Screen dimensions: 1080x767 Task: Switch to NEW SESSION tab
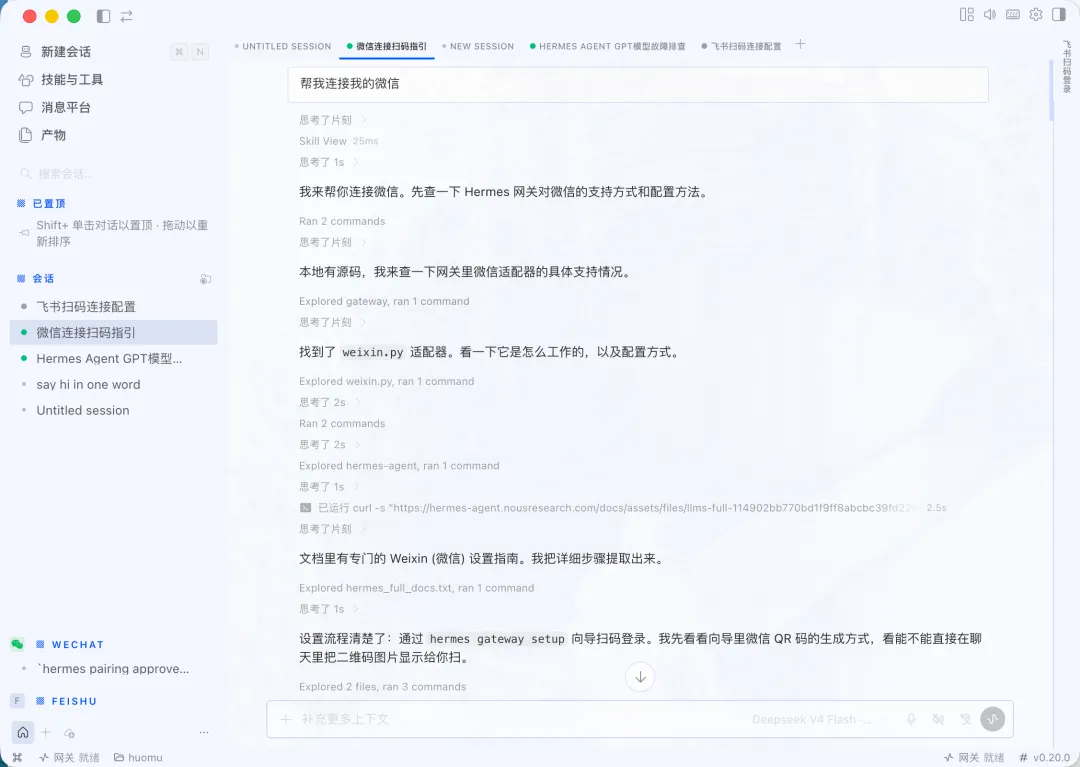pos(478,46)
